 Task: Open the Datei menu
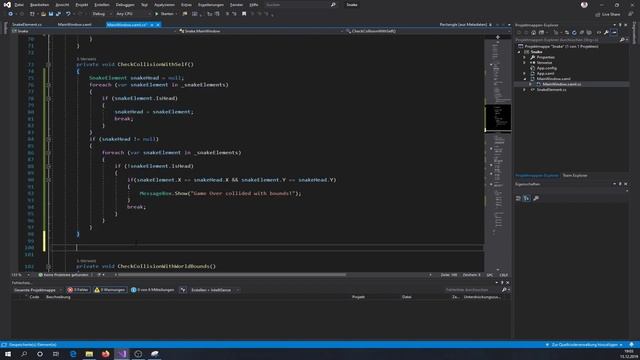tap(19, 5)
